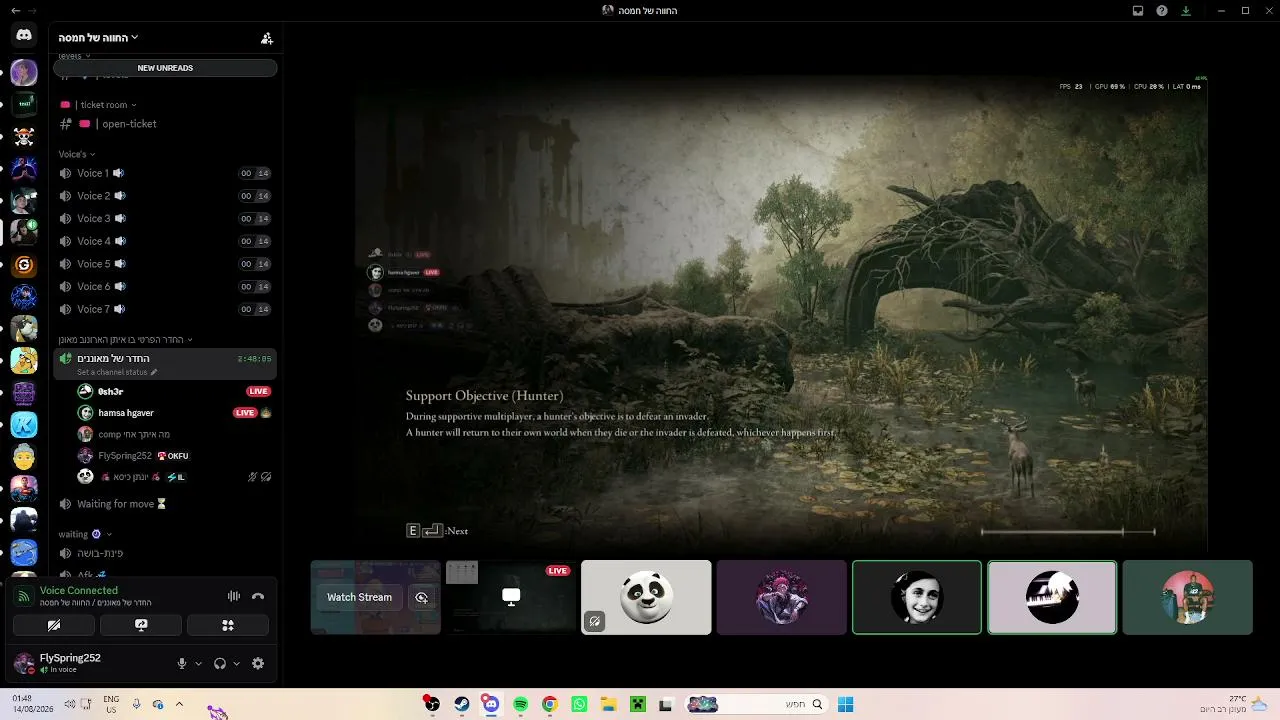Open Discord direct messages home icon

click(x=24, y=35)
